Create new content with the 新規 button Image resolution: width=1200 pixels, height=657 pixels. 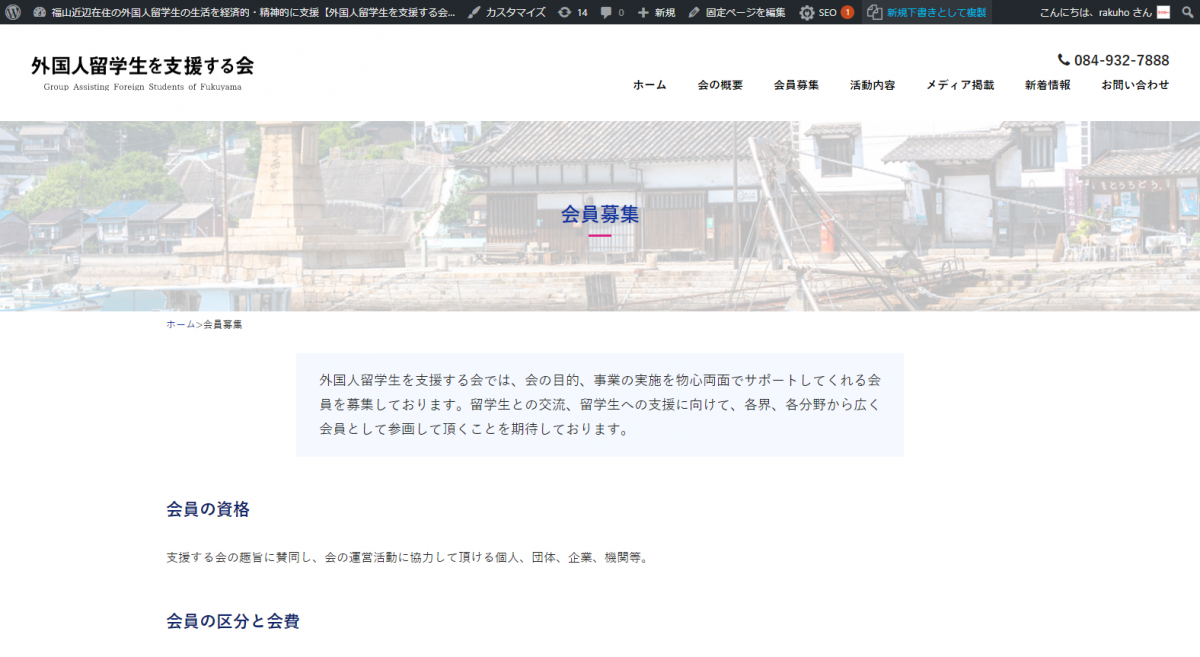656,12
